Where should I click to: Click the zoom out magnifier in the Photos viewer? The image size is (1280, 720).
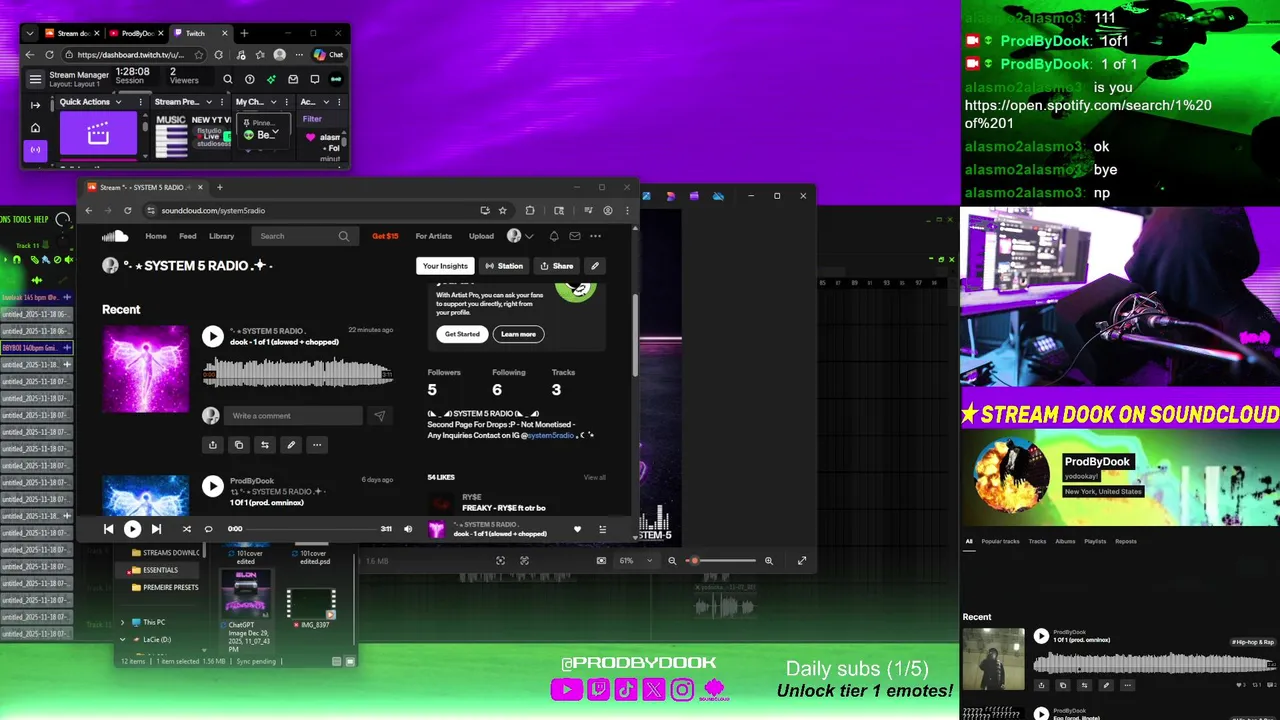(672, 561)
